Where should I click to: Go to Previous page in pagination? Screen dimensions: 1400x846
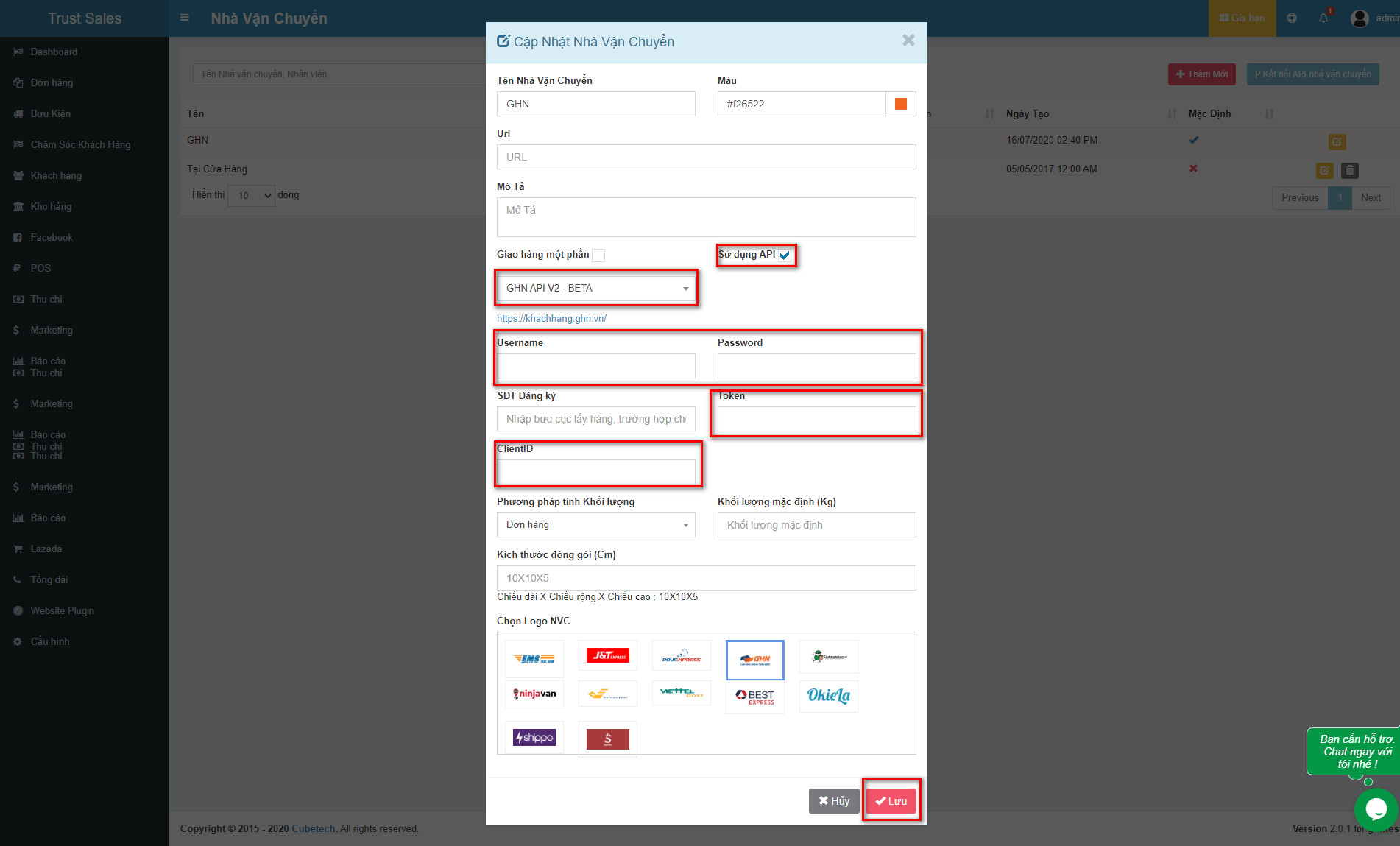(x=1300, y=197)
